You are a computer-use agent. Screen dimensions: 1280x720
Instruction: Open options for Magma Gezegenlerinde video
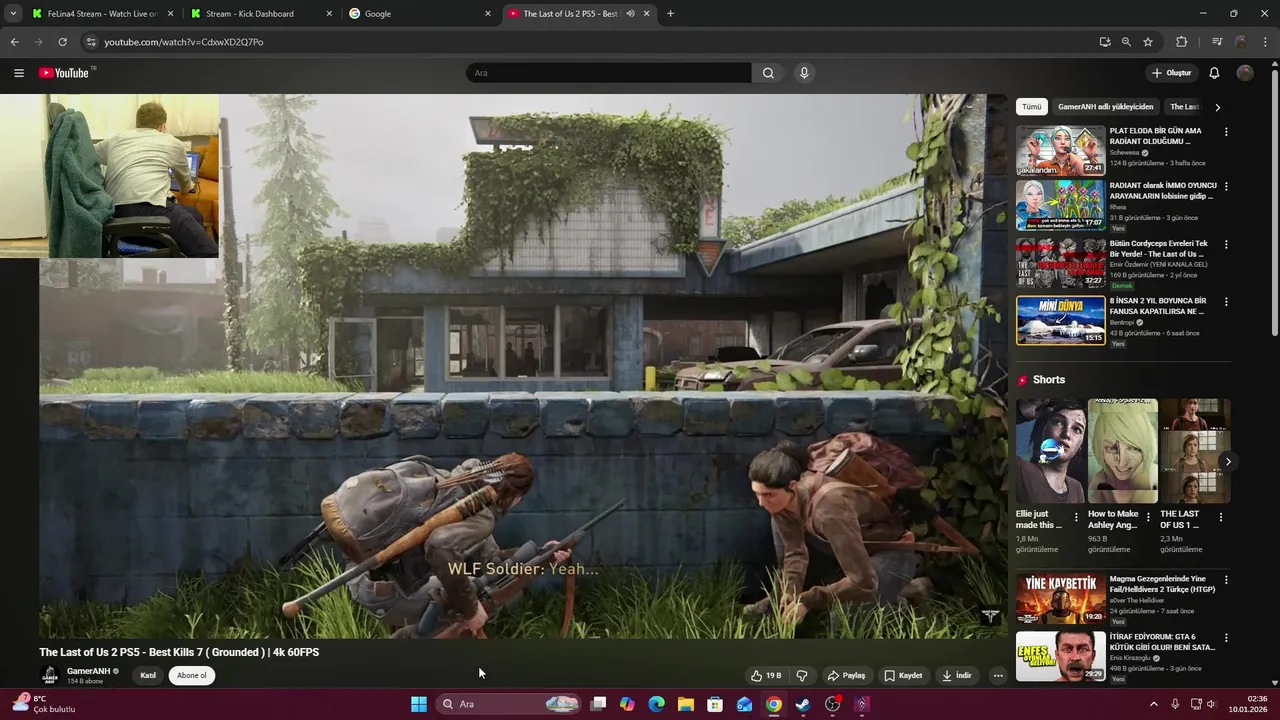point(1226,580)
